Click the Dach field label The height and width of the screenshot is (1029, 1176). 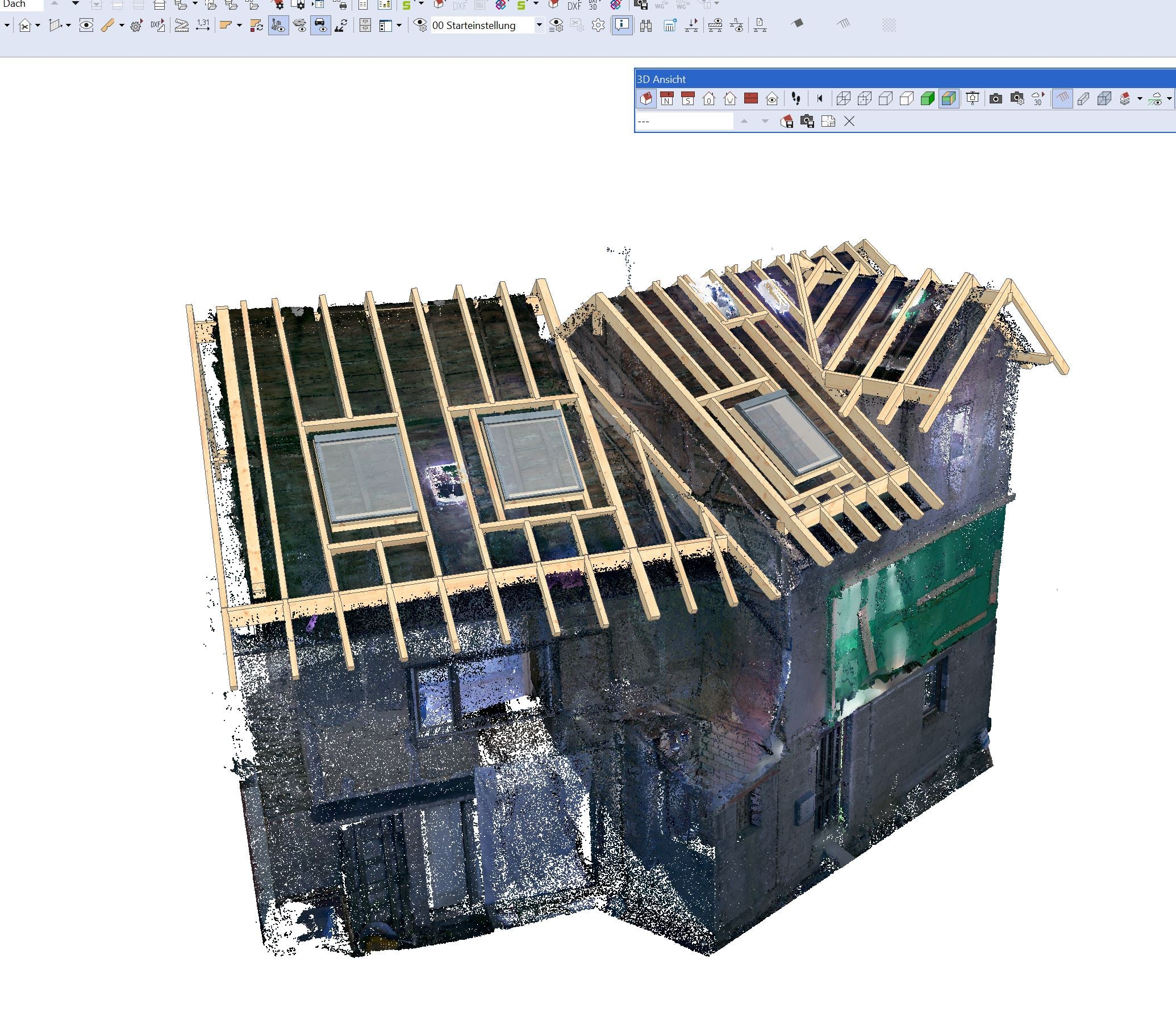point(15,5)
